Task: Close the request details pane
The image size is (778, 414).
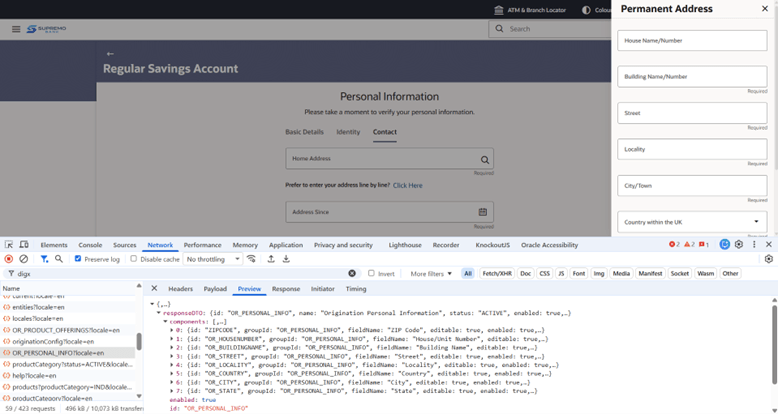Action: click(154, 288)
